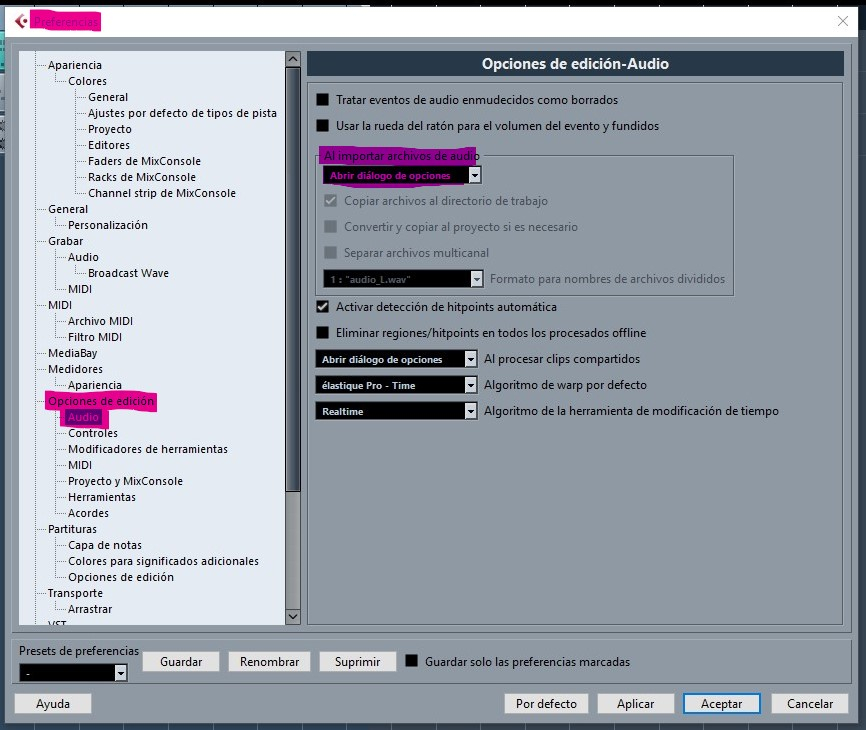Open Al procesar clips compartidos dropdown

396,359
